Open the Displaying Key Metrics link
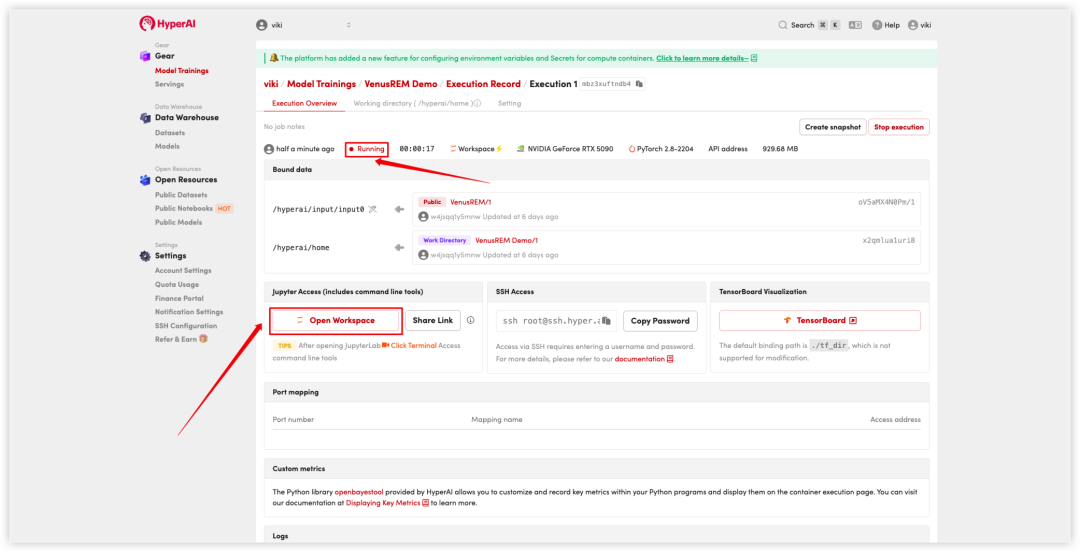The width and height of the screenshot is (1080, 552). pos(383,503)
